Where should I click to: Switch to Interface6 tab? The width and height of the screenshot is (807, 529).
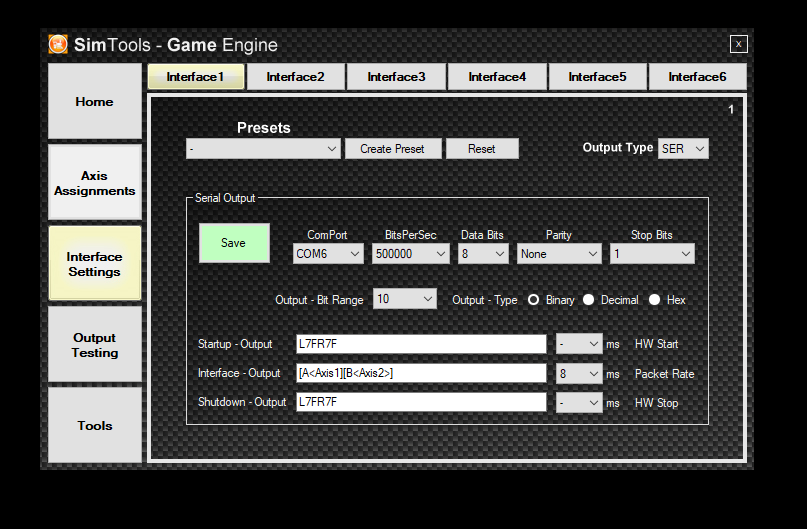pos(697,77)
